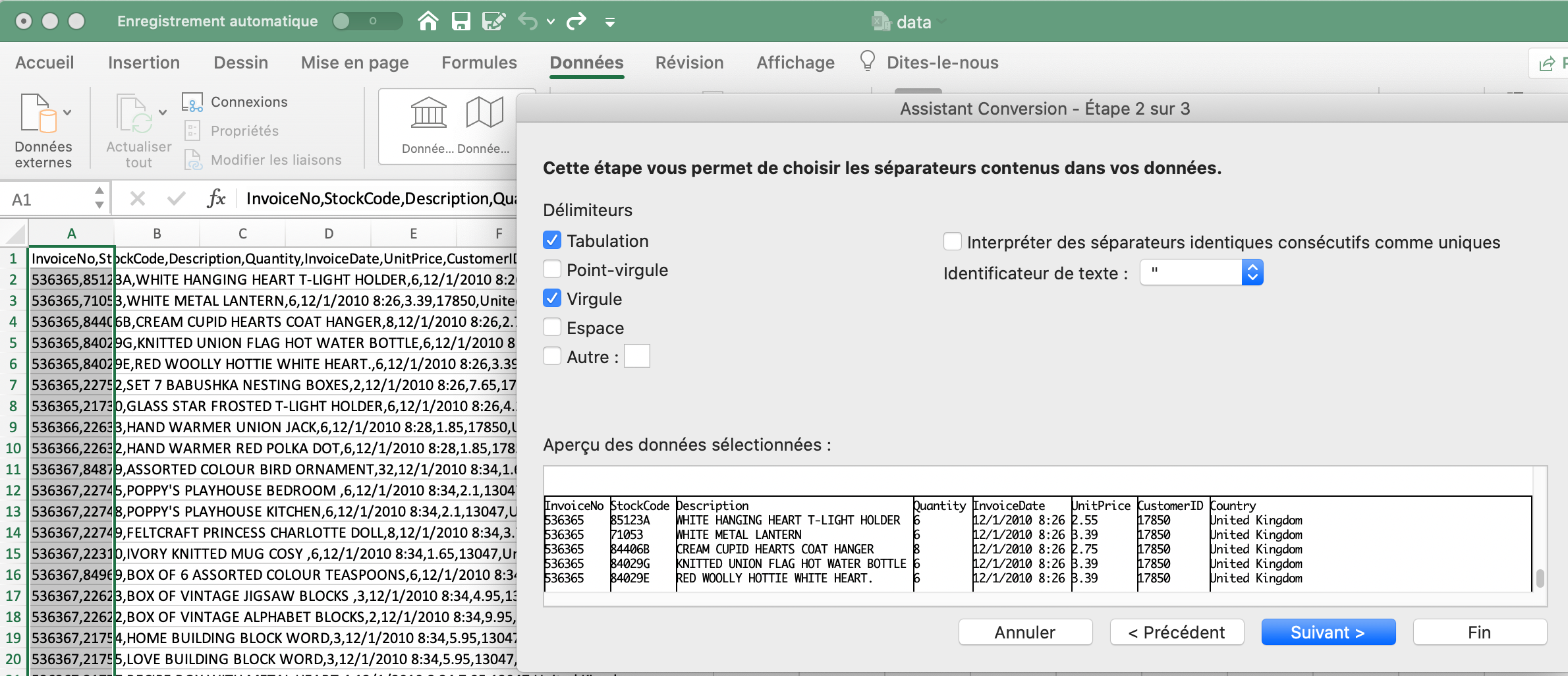Viewport: 1568px width, 676px height.
Task: Uncheck the Tabulation delimiter checkbox
Action: 552,240
